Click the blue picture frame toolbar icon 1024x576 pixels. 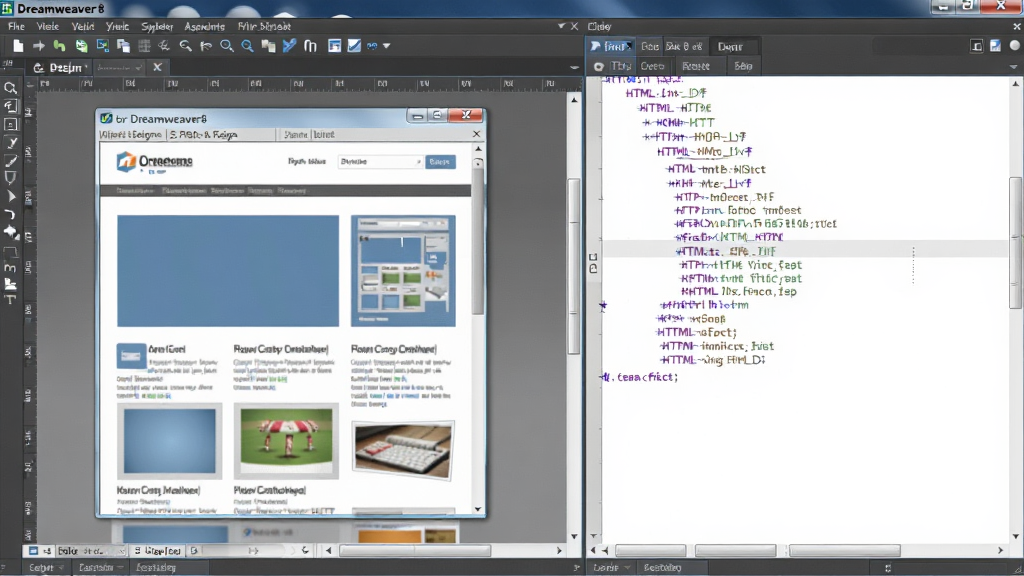(x=103, y=46)
